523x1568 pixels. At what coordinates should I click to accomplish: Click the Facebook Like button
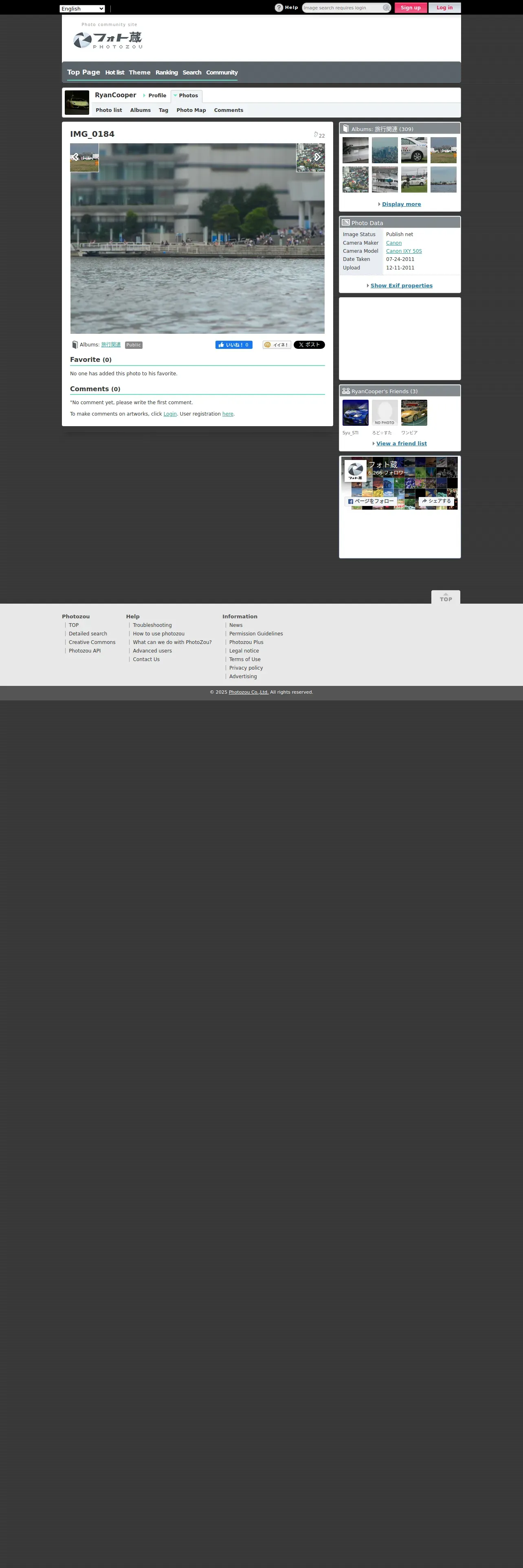click(x=234, y=344)
